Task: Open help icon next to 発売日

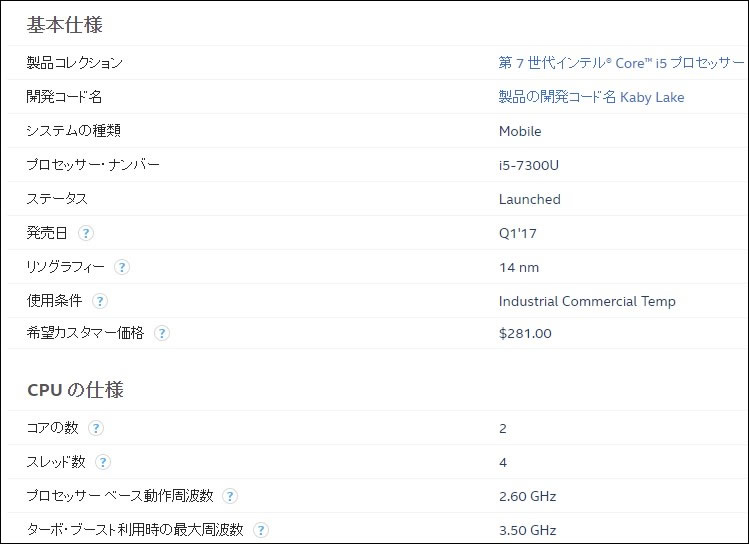Action: click(x=86, y=233)
